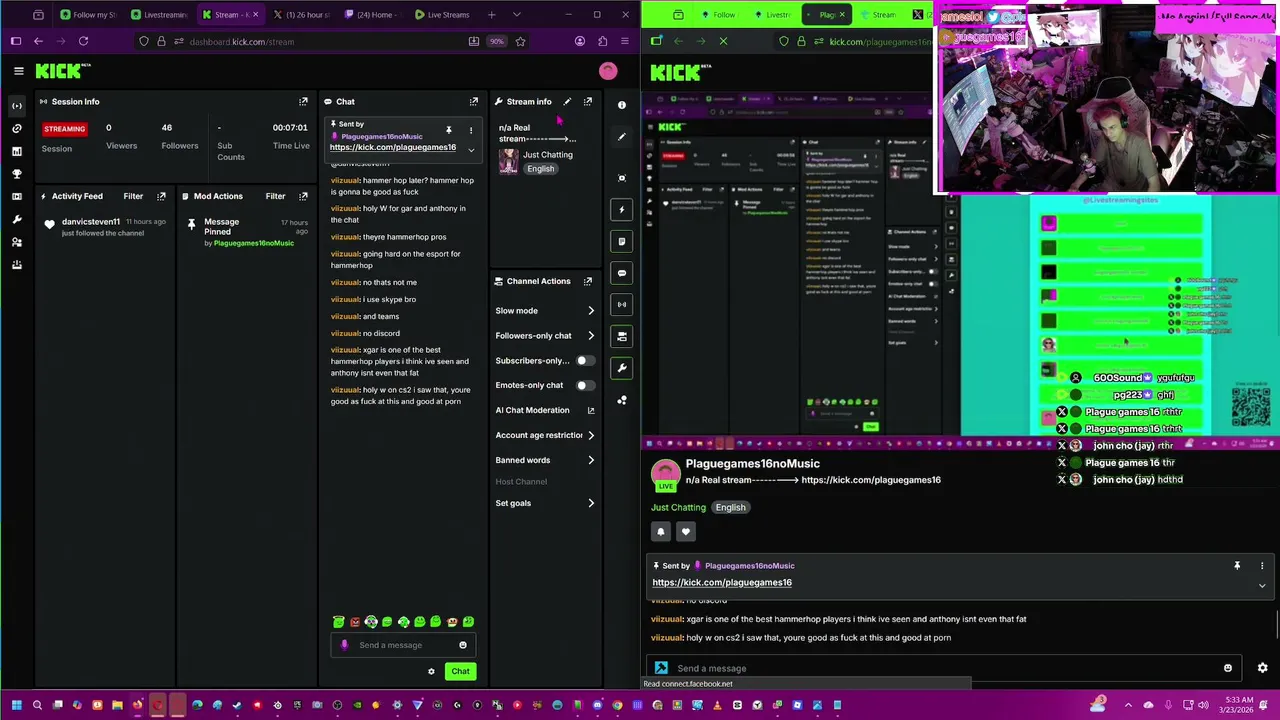Open the pinned kick.com/plaguegames16 link in dashboard chat

[x=392, y=148]
